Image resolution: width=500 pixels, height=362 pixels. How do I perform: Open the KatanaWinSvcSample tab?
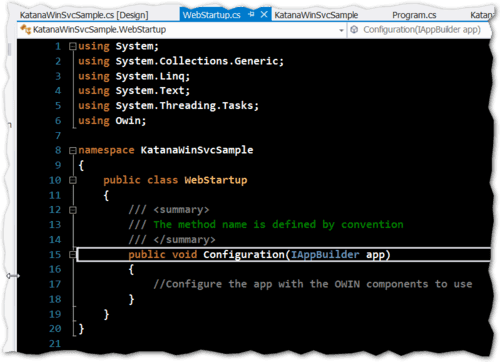(316, 15)
